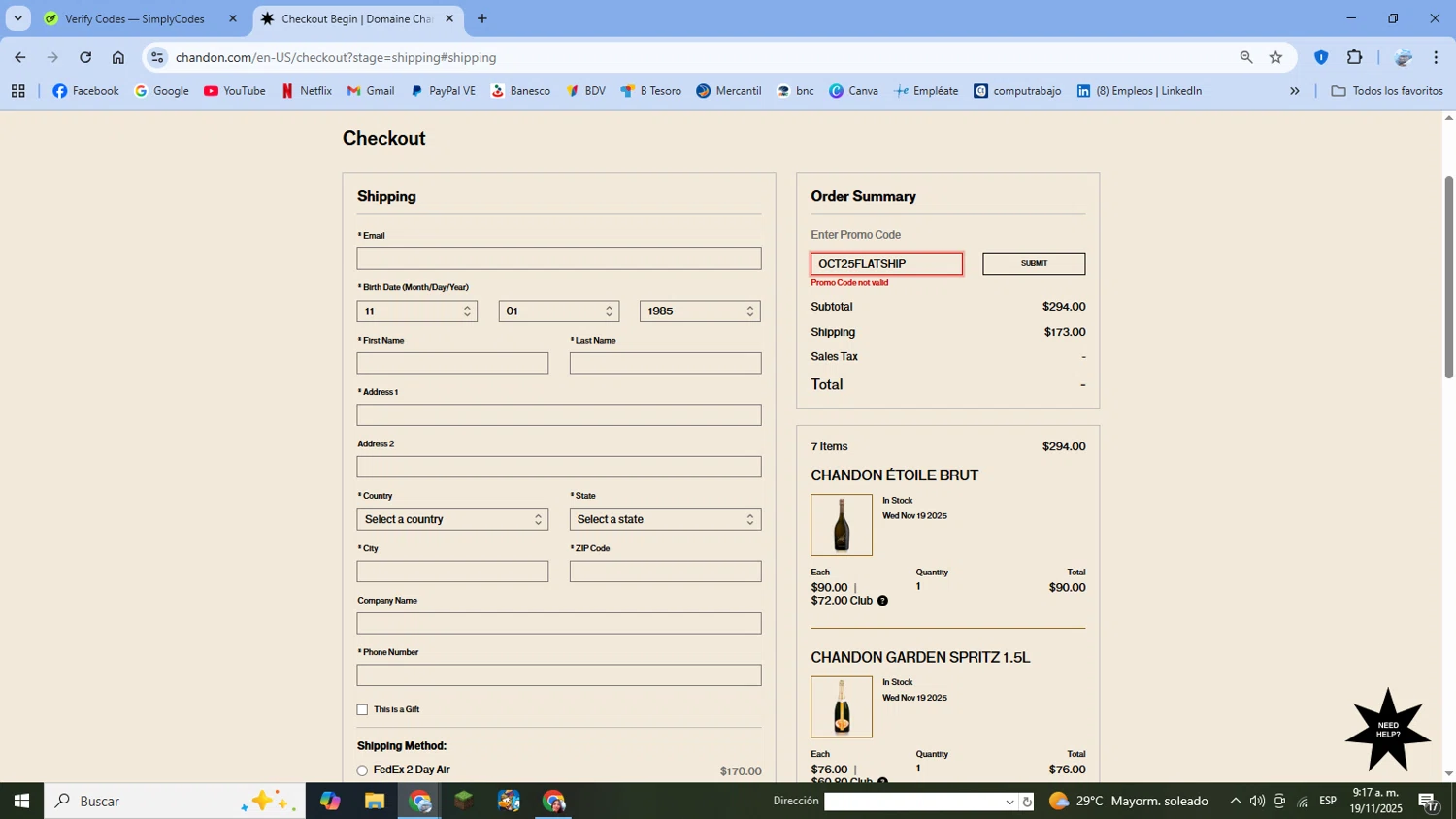Open the Select a state dropdown
This screenshot has height=819, width=1456.
tap(665, 520)
